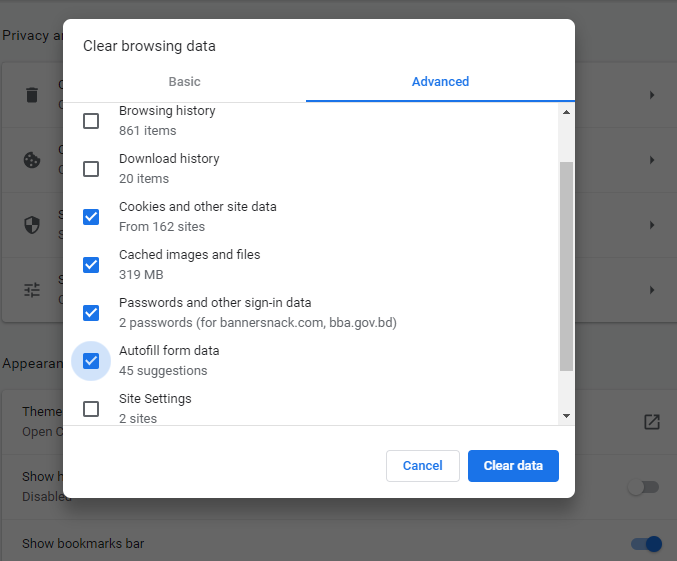Screen dimensions: 677x561
Task: Check the Browsing history checkbox
Action: tap(91, 121)
